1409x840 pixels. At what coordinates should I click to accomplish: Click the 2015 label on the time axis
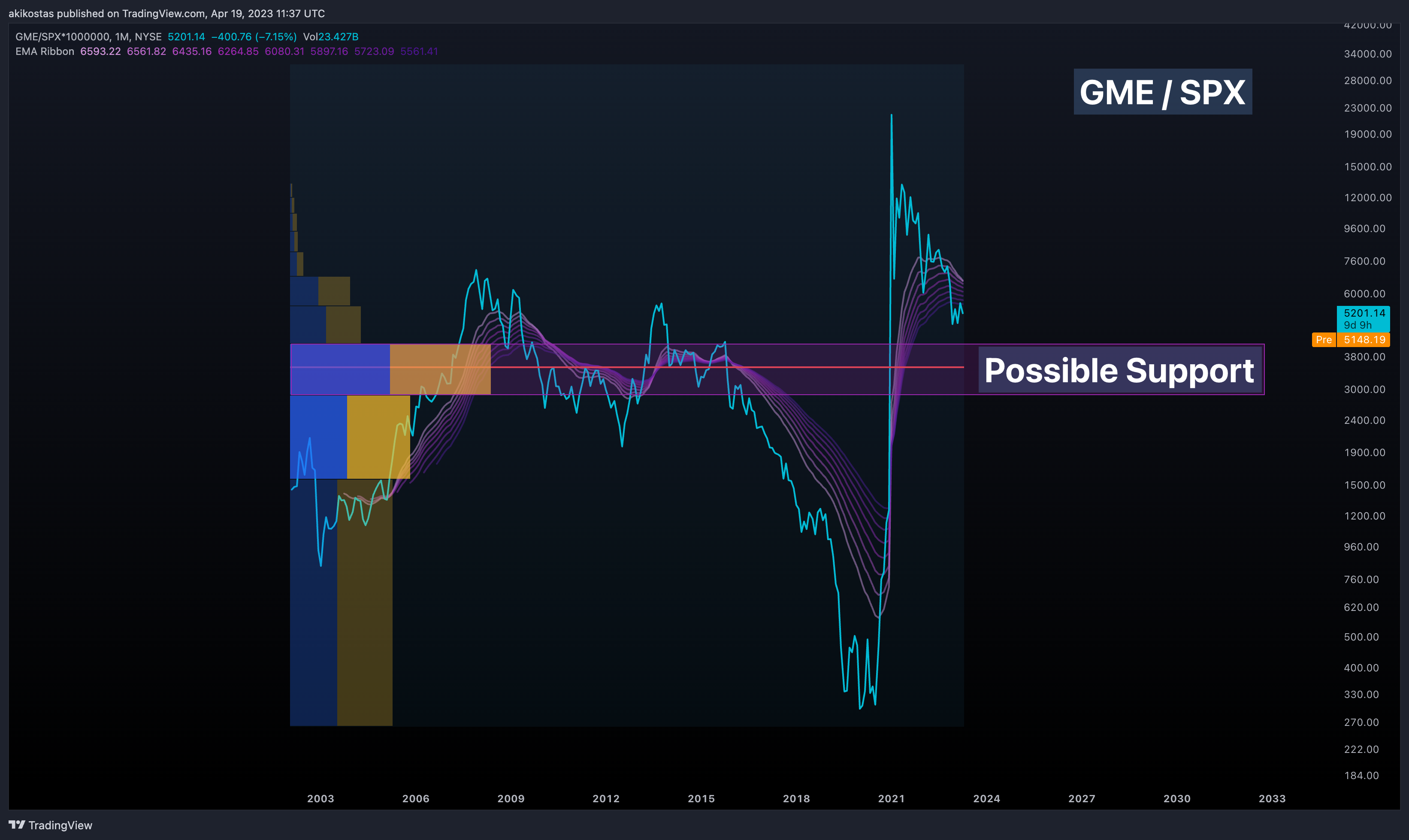coord(701,799)
